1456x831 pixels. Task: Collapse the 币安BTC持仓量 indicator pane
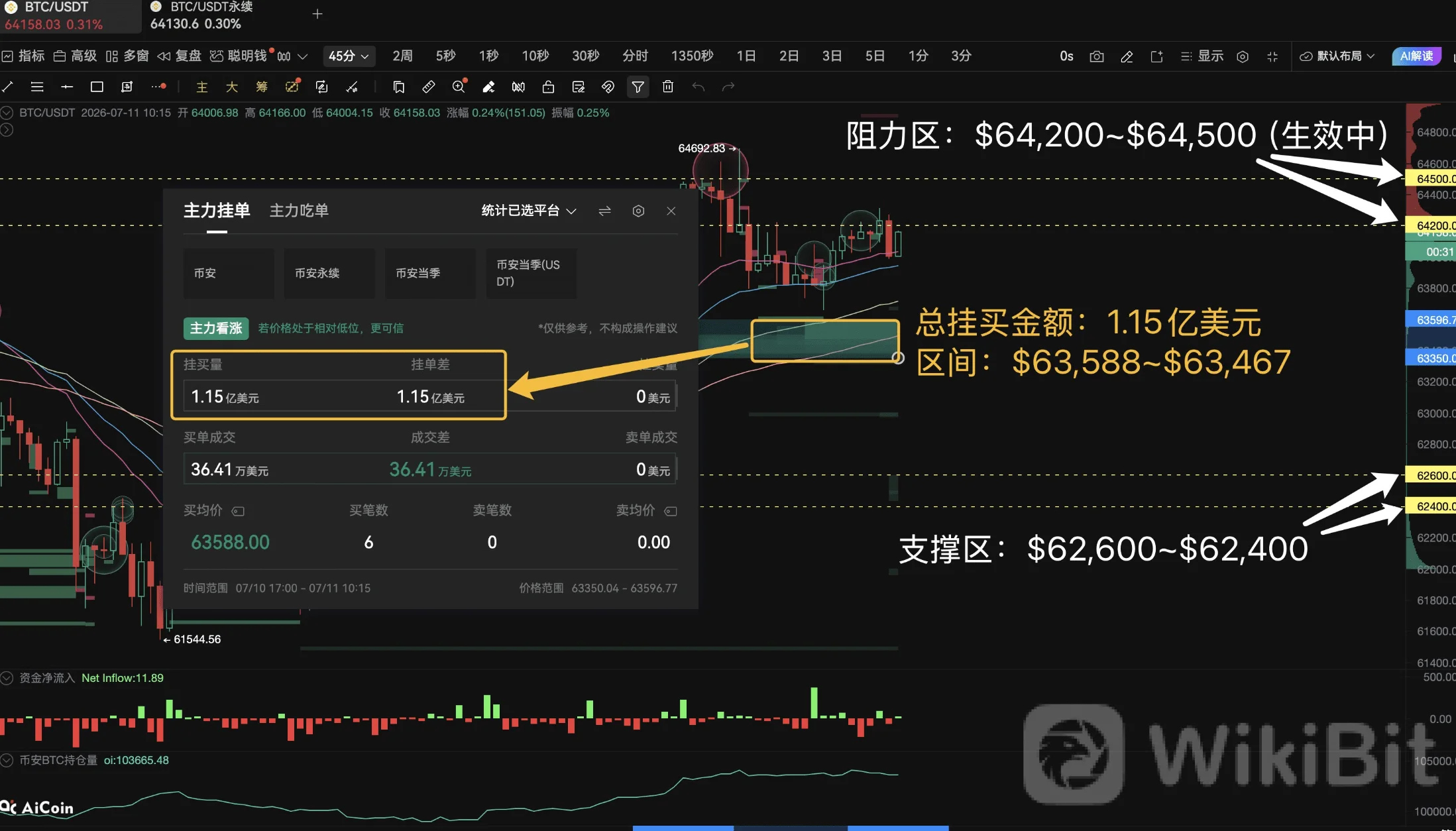[7, 760]
